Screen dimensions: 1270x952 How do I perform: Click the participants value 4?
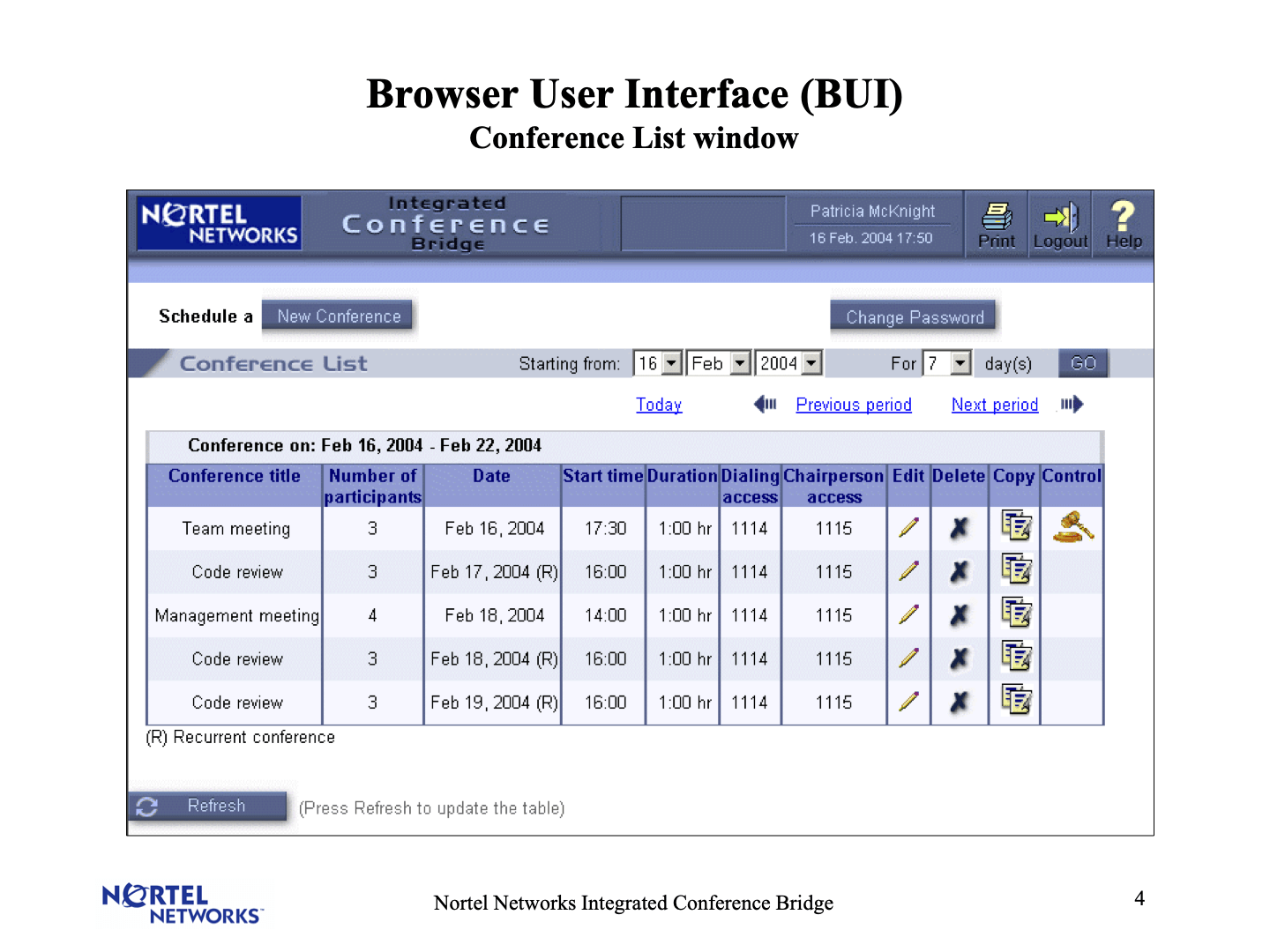(372, 615)
